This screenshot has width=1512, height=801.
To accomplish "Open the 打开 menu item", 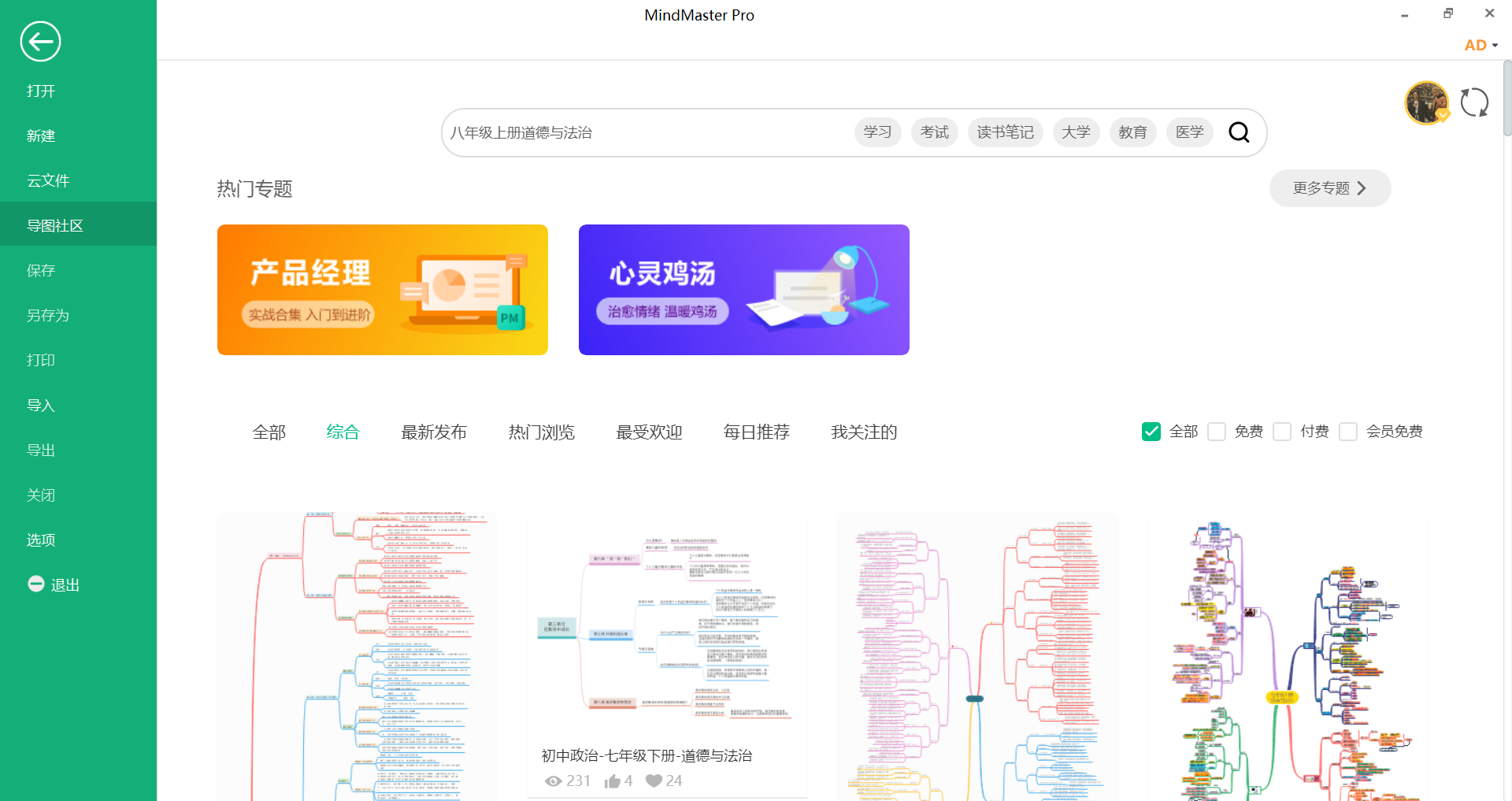I will [79, 91].
